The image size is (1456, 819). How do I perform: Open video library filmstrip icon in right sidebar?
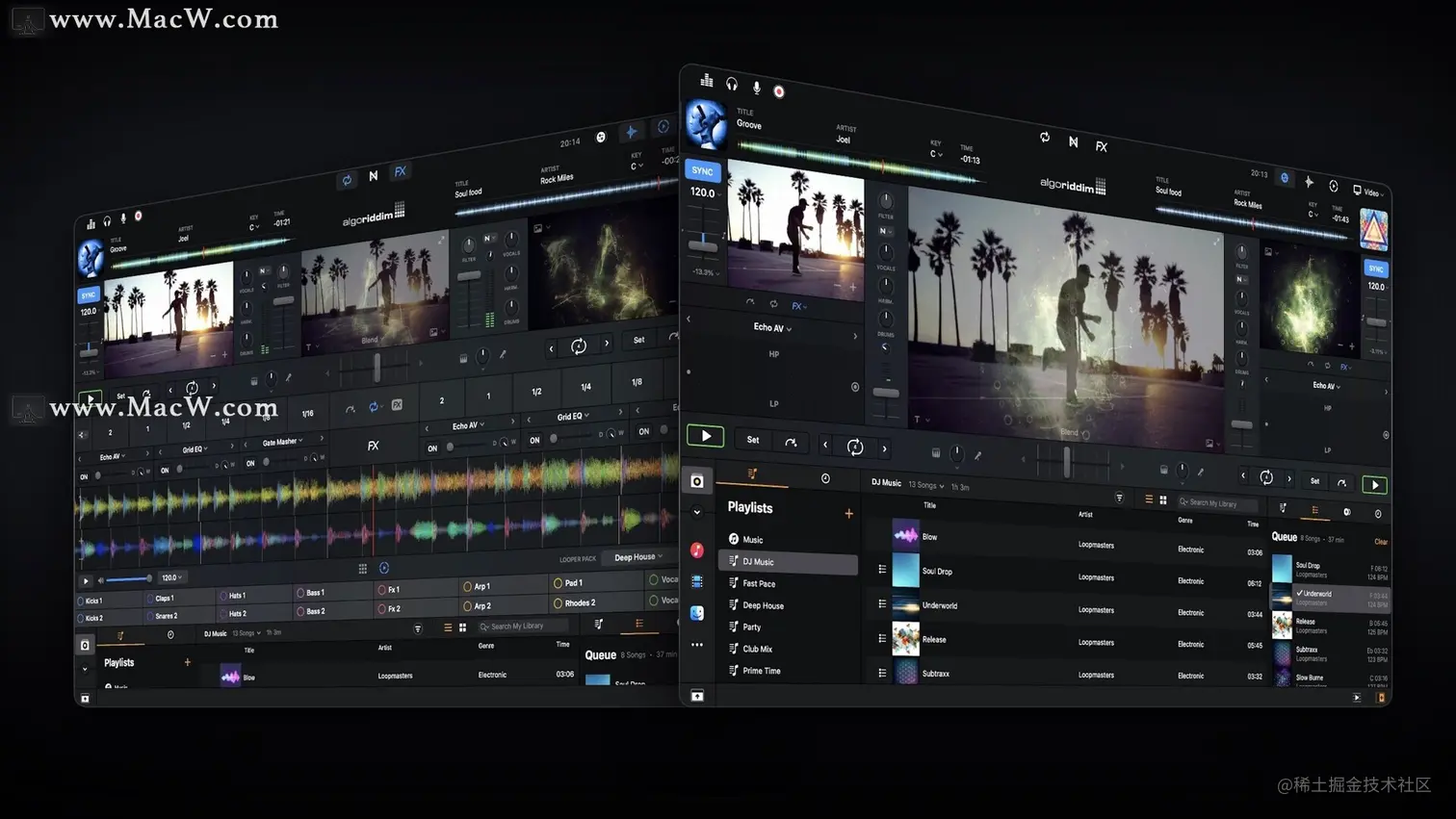coord(697,581)
